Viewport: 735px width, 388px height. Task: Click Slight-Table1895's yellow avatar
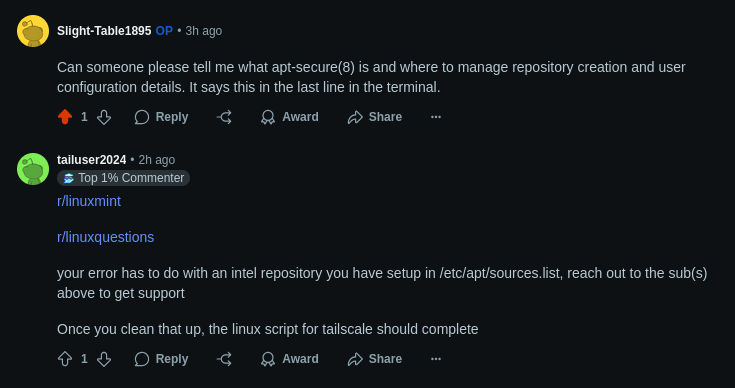click(x=33, y=31)
